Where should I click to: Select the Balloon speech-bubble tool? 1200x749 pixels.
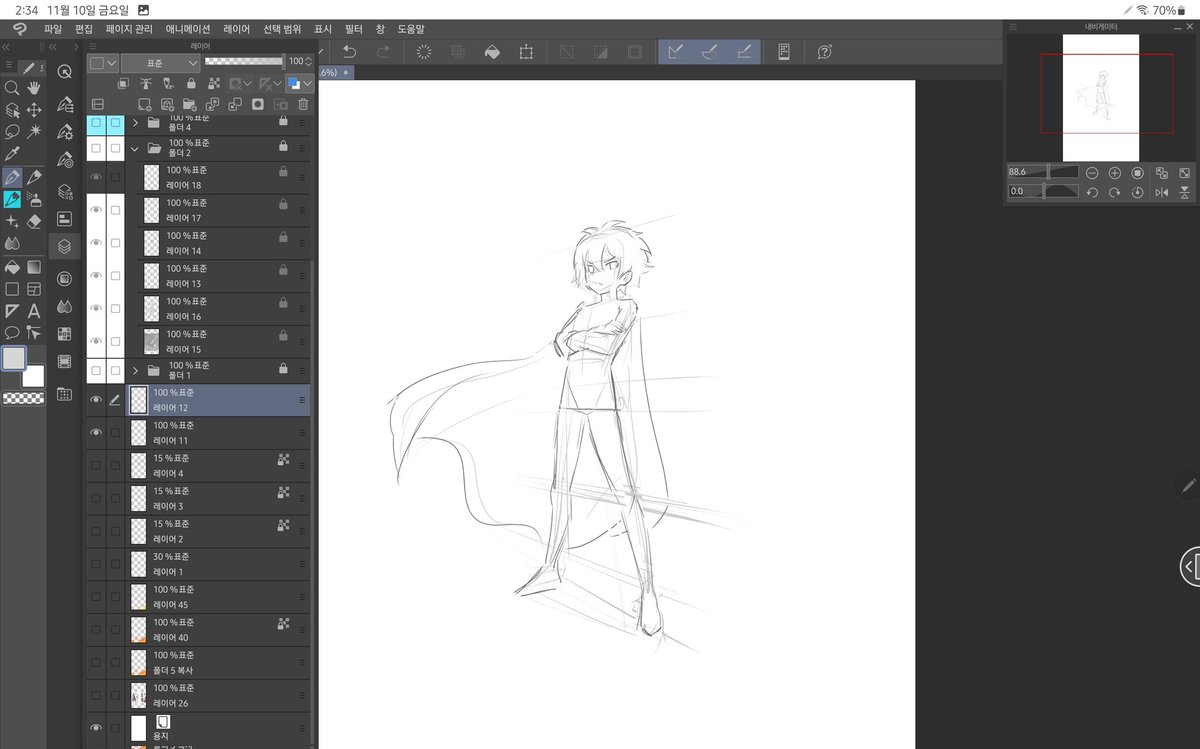[12, 333]
